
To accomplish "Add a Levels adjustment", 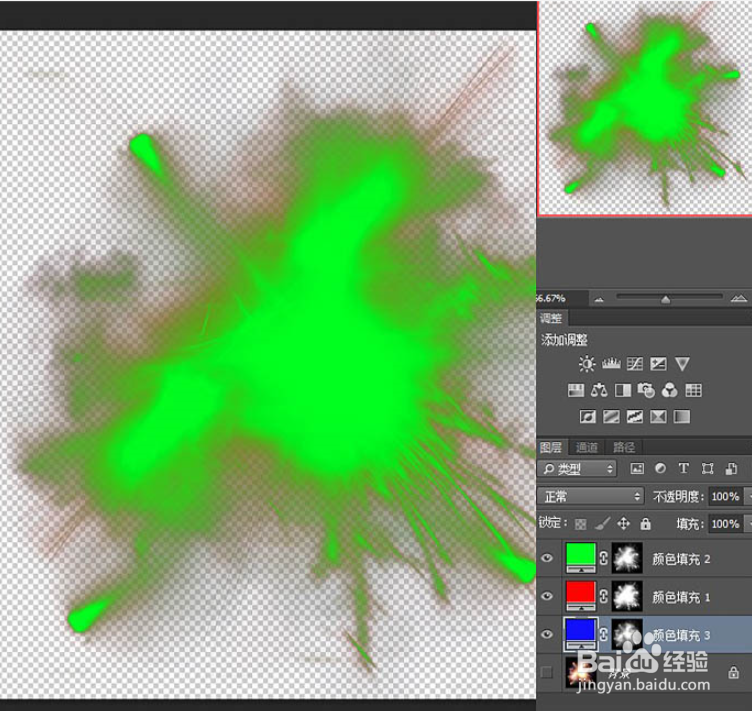I will 611,364.
